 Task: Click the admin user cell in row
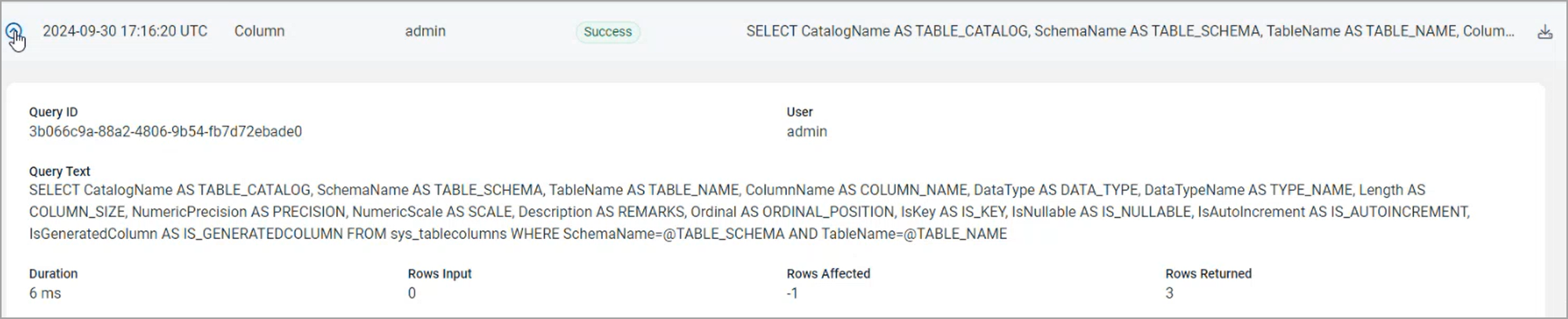[425, 31]
